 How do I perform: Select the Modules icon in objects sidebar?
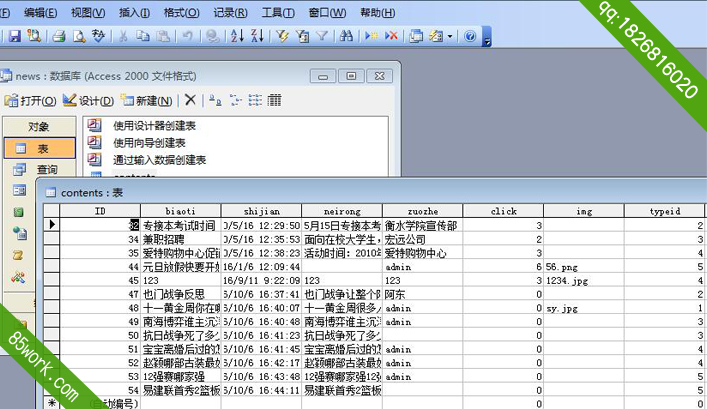tap(18, 277)
